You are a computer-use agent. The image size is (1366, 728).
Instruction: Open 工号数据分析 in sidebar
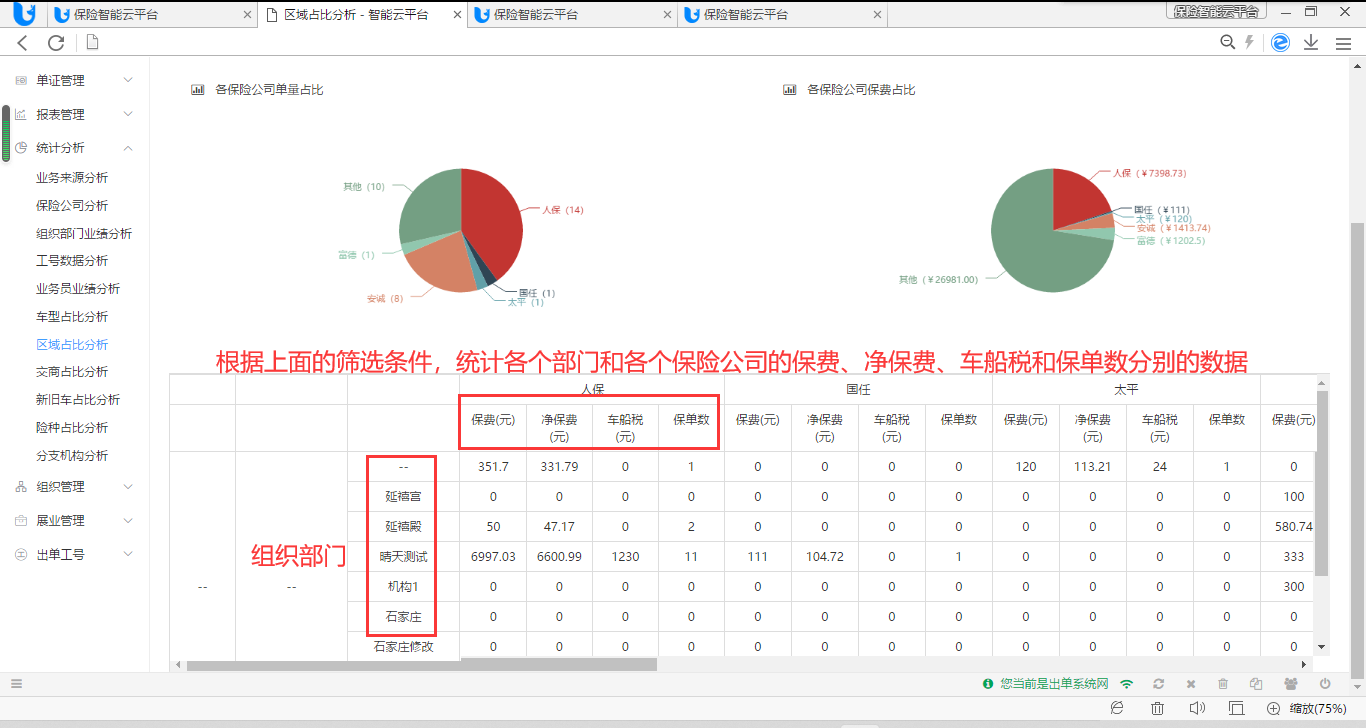(72, 261)
